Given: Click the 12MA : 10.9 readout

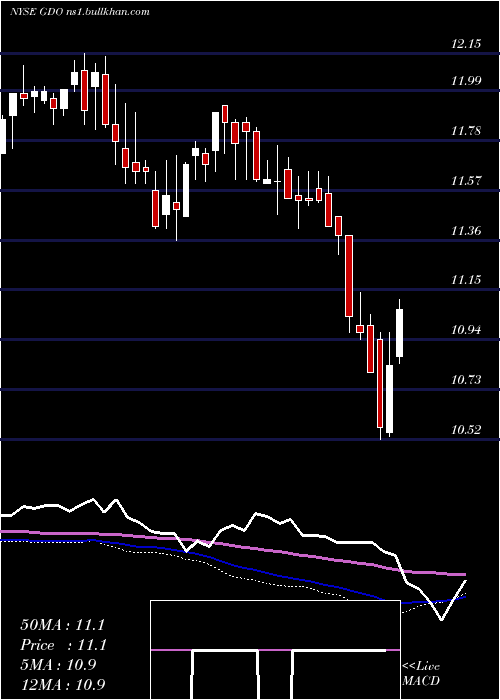Looking at the screenshot, I should coord(63,684).
